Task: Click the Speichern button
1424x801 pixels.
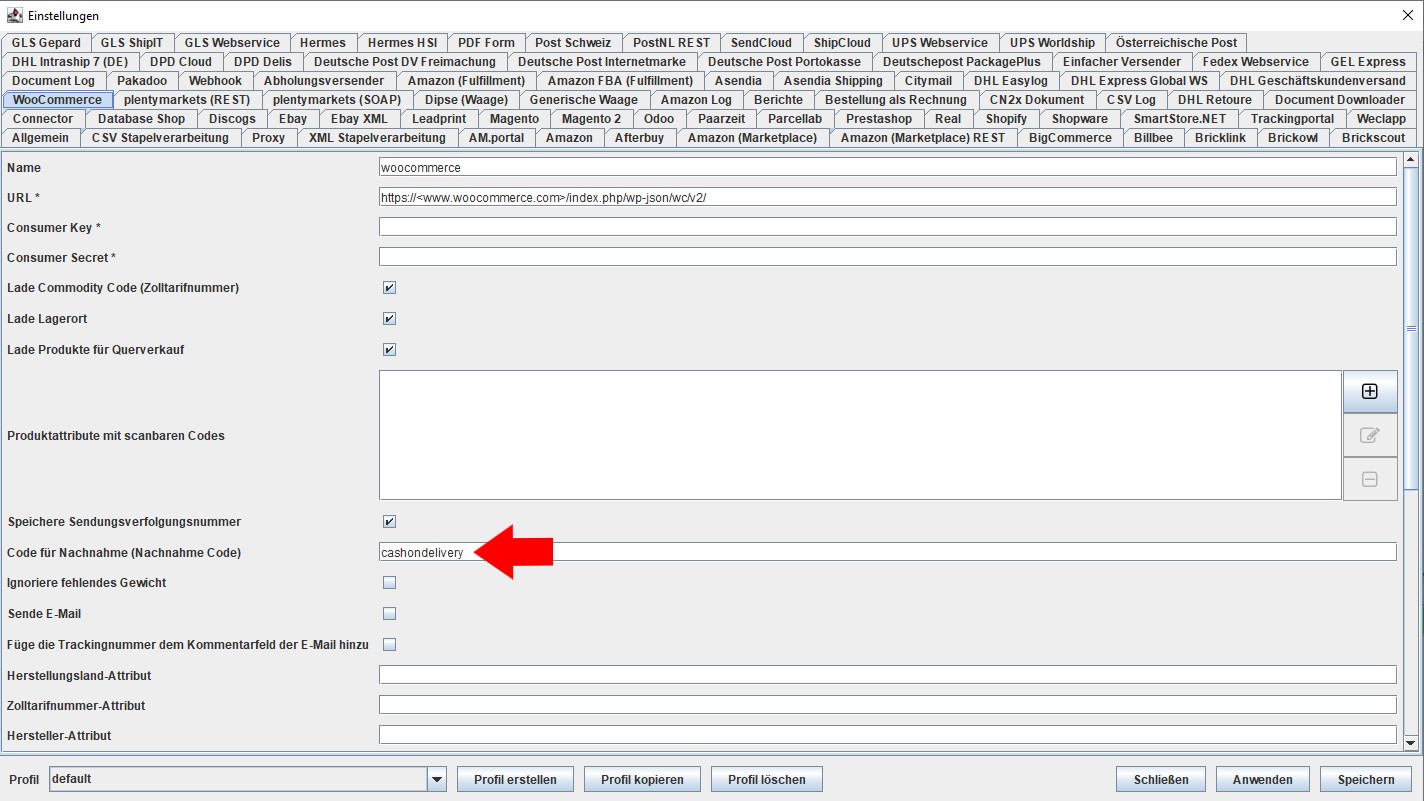Action: [x=1365, y=780]
